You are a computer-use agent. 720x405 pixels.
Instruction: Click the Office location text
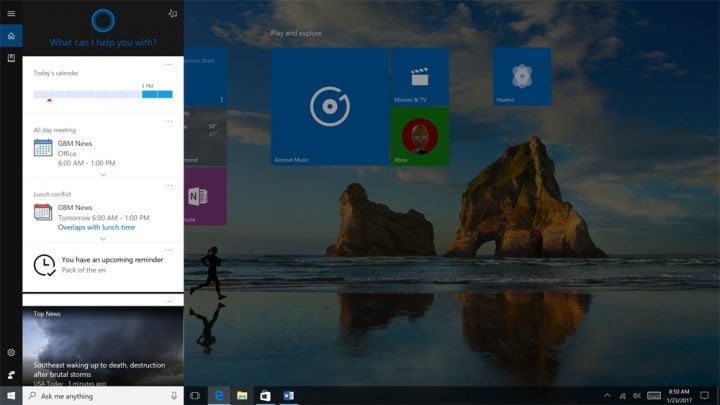(67, 153)
